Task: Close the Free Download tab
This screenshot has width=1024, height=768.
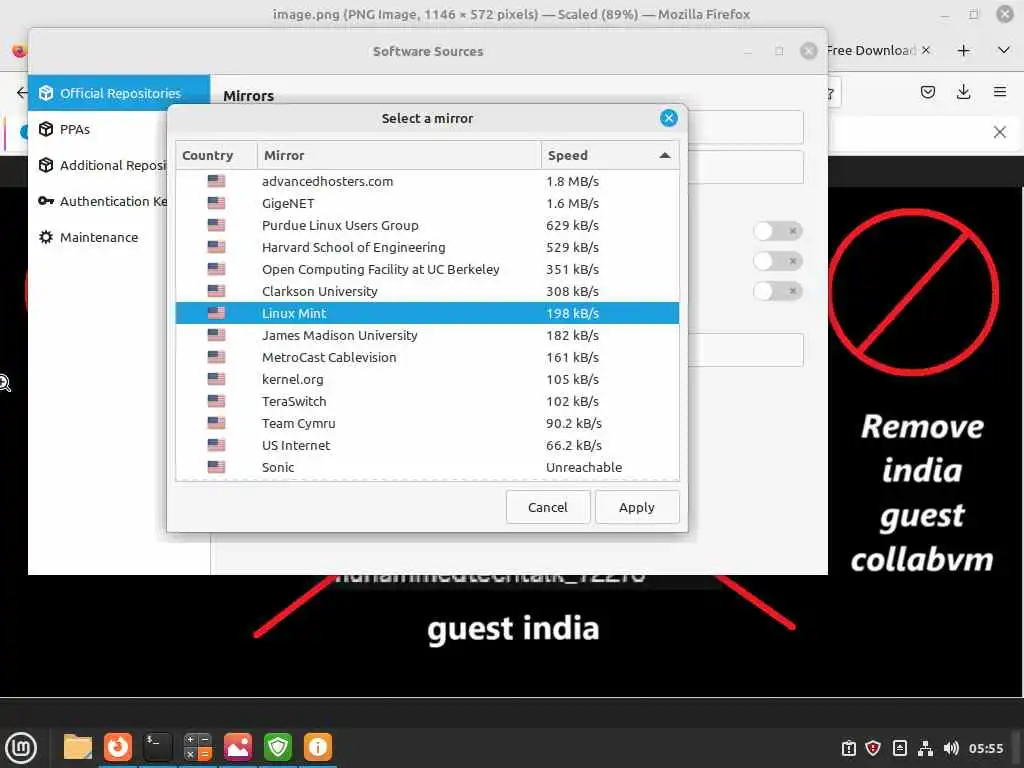Action: tap(925, 50)
